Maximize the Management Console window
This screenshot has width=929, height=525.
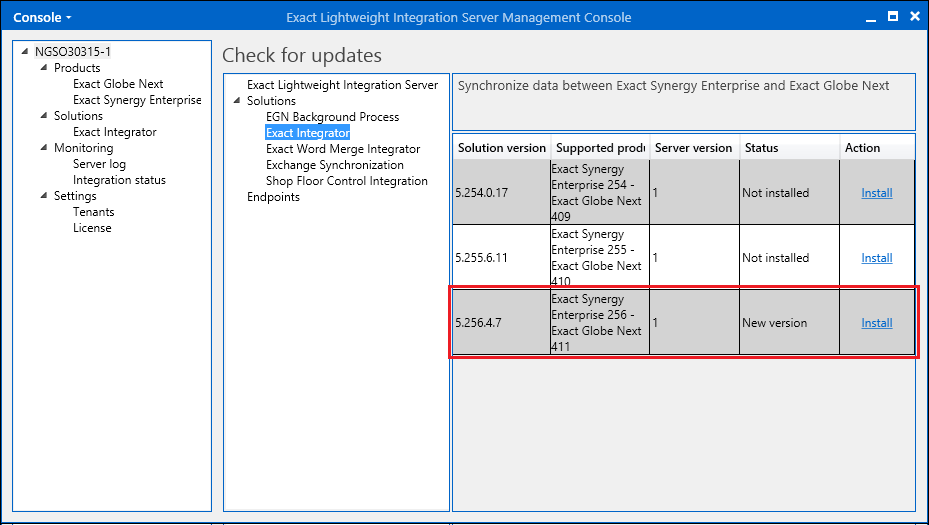(893, 17)
